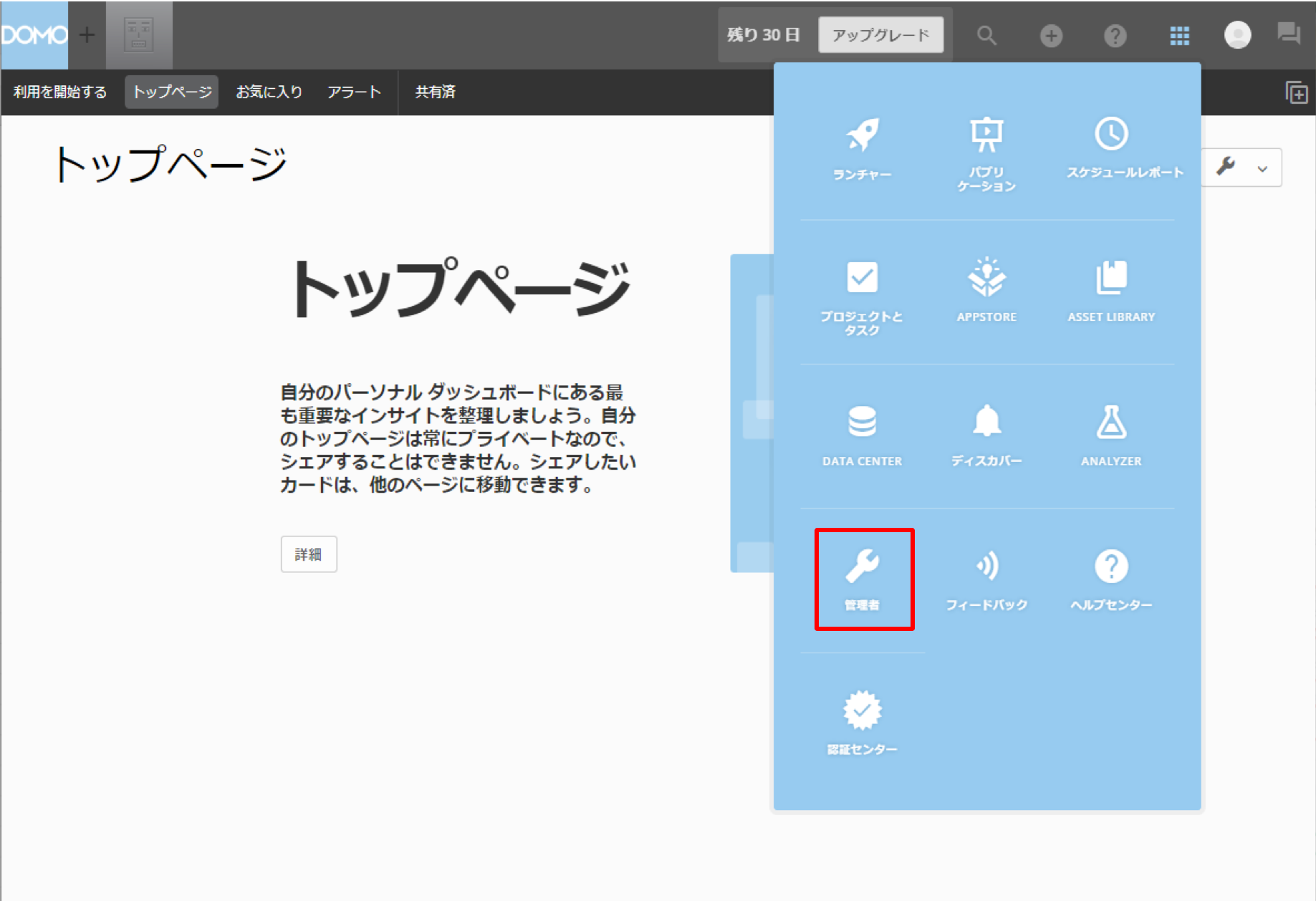The height and width of the screenshot is (901, 1316).
Task: Open the 共有済 tab
Action: click(436, 92)
